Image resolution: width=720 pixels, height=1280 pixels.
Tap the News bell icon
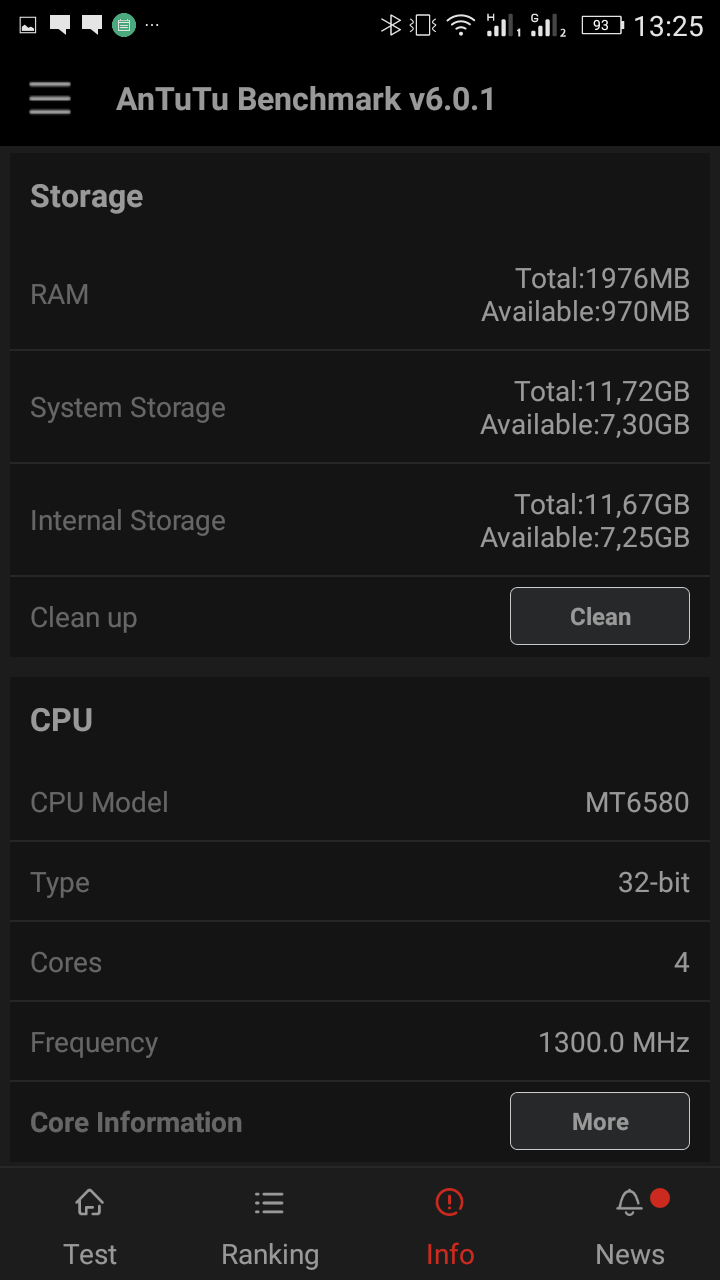pos(629,1202)
